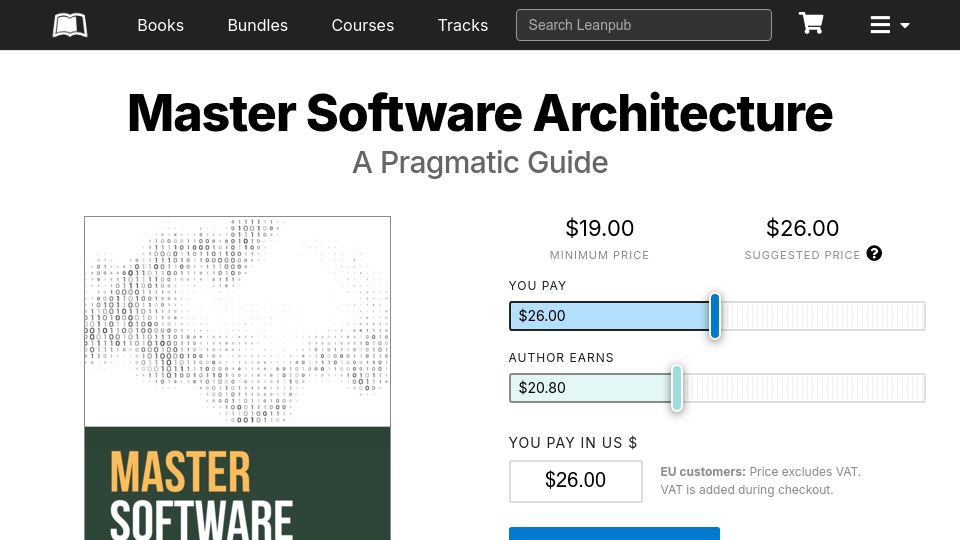Click the $26.00 suggested price value
This screenshot has height=540, width=960.
click(802, 228)
